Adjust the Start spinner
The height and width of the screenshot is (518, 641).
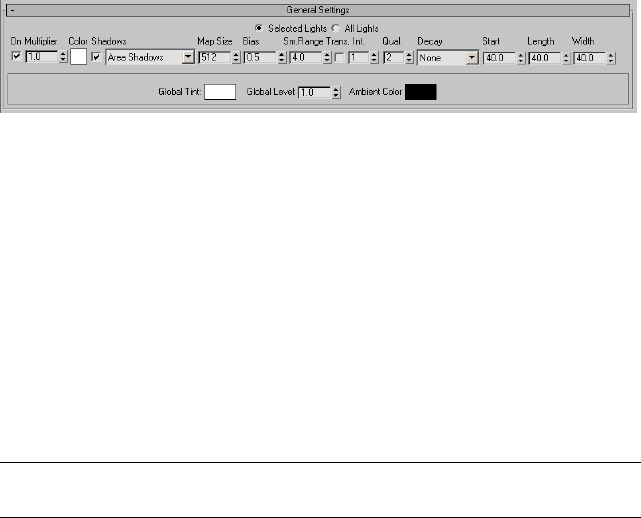pyautogui.click(x=520, y=58)
